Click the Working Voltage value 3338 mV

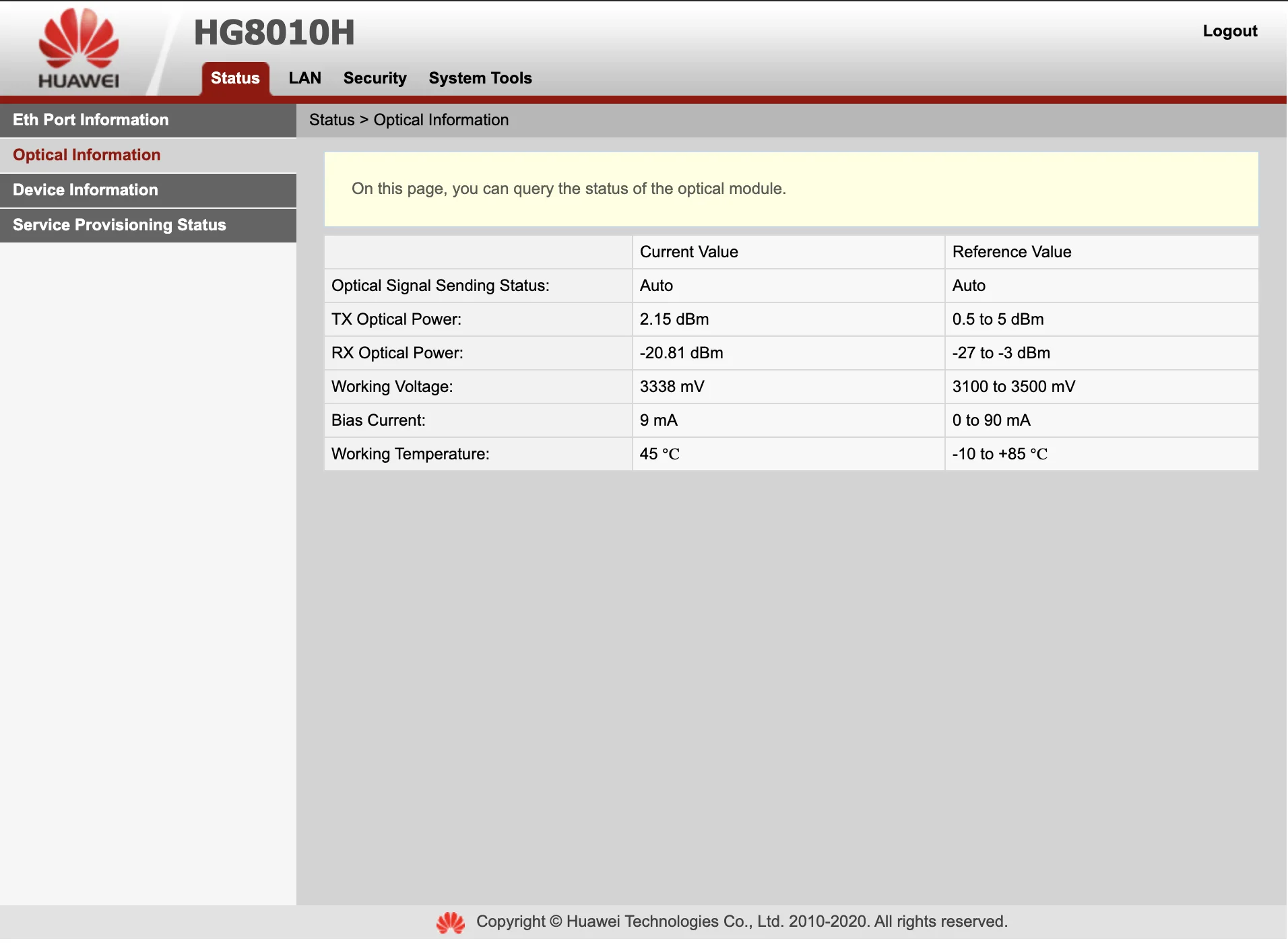(672, 387)
